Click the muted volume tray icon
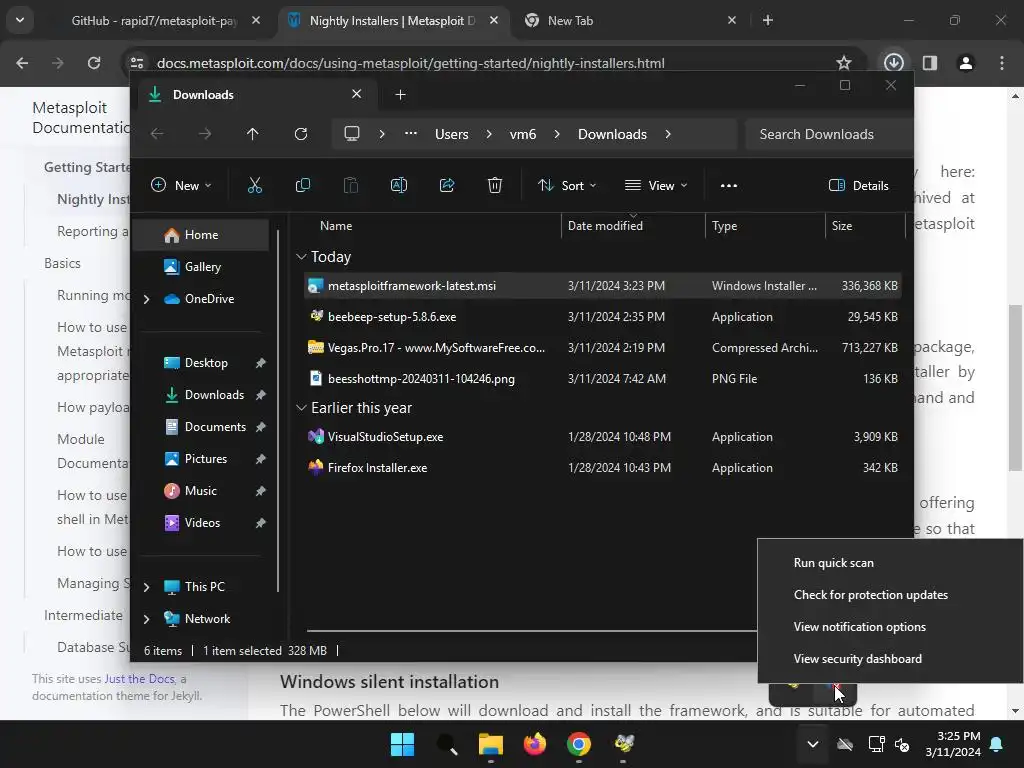This screenshot has height=768, width=1024. (903, 744)
